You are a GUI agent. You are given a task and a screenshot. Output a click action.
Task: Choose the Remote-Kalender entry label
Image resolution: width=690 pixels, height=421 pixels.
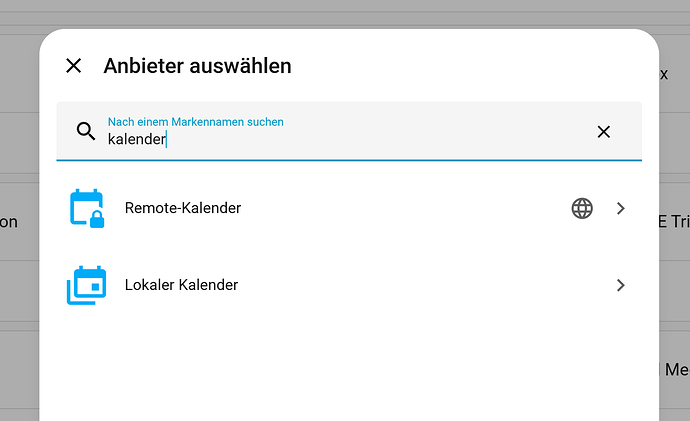click(x=183, y=208)
